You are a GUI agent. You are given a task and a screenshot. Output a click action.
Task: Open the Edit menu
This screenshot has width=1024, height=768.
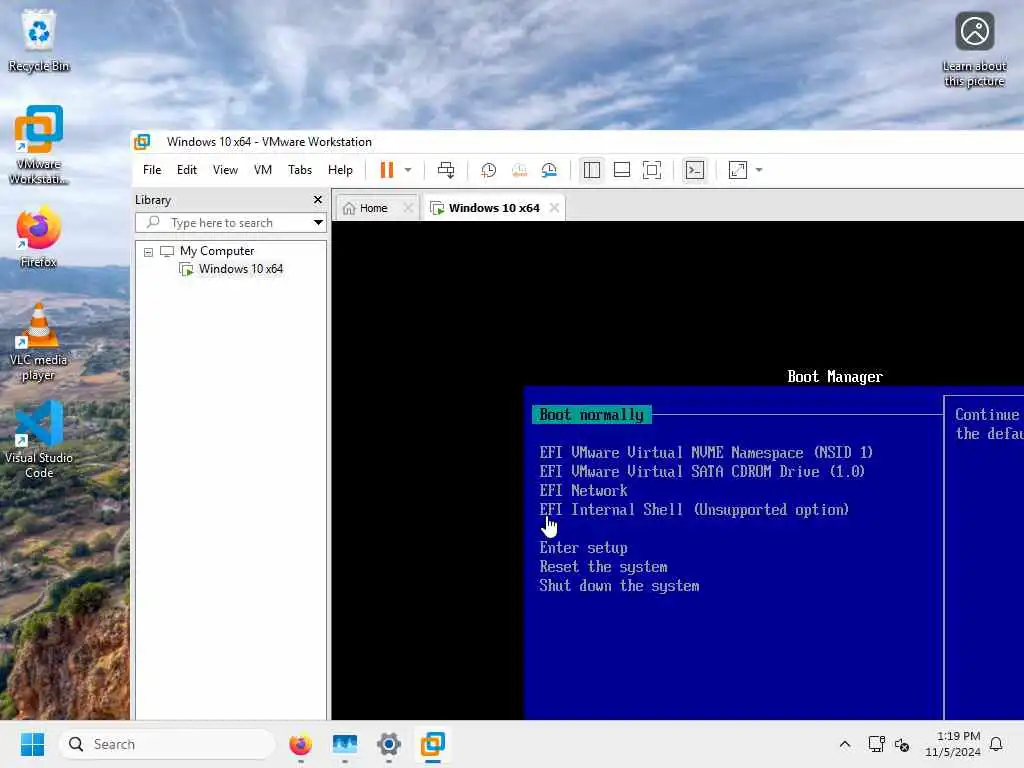point(187,170)
